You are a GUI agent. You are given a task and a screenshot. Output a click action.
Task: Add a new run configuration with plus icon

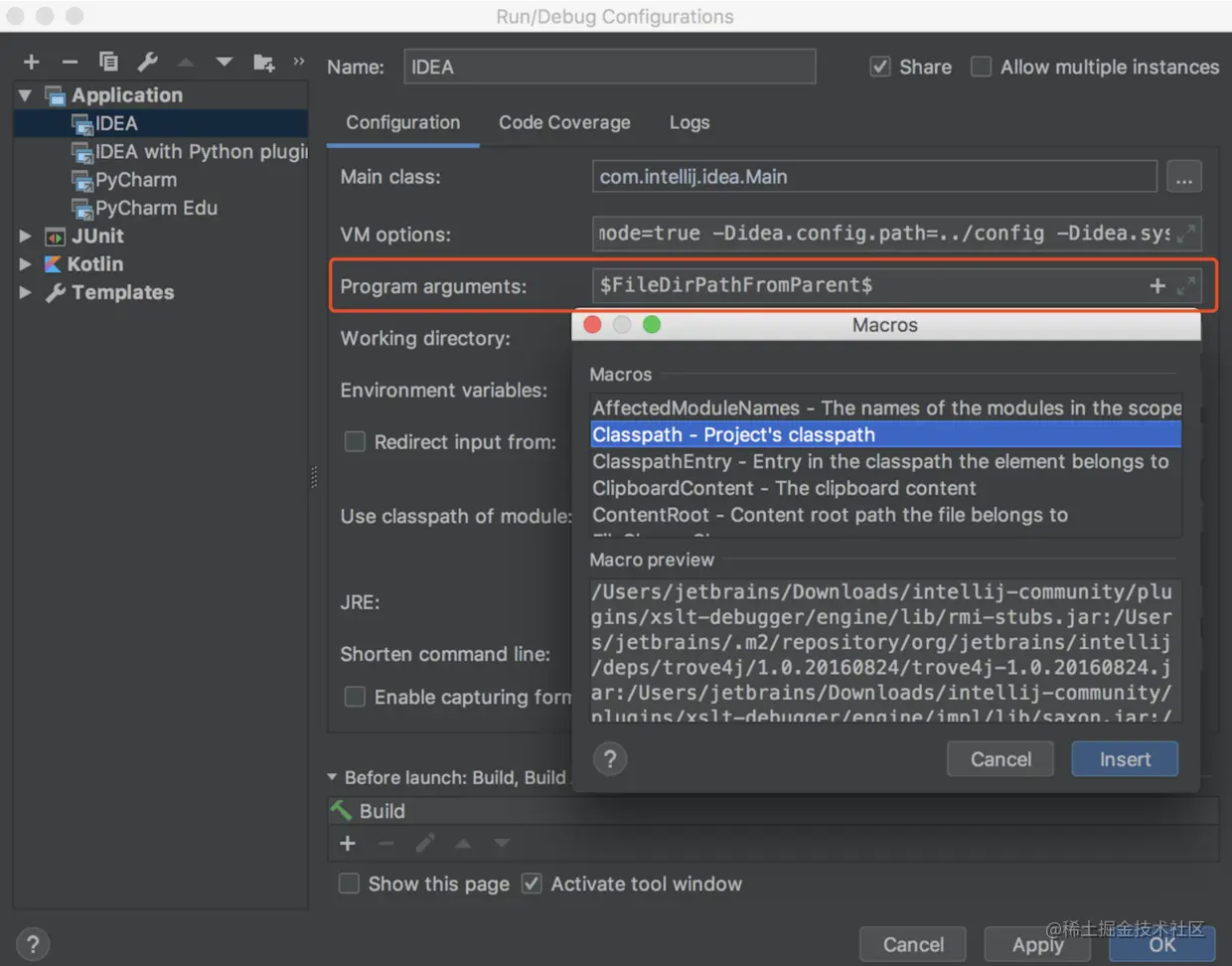point(31,63)
